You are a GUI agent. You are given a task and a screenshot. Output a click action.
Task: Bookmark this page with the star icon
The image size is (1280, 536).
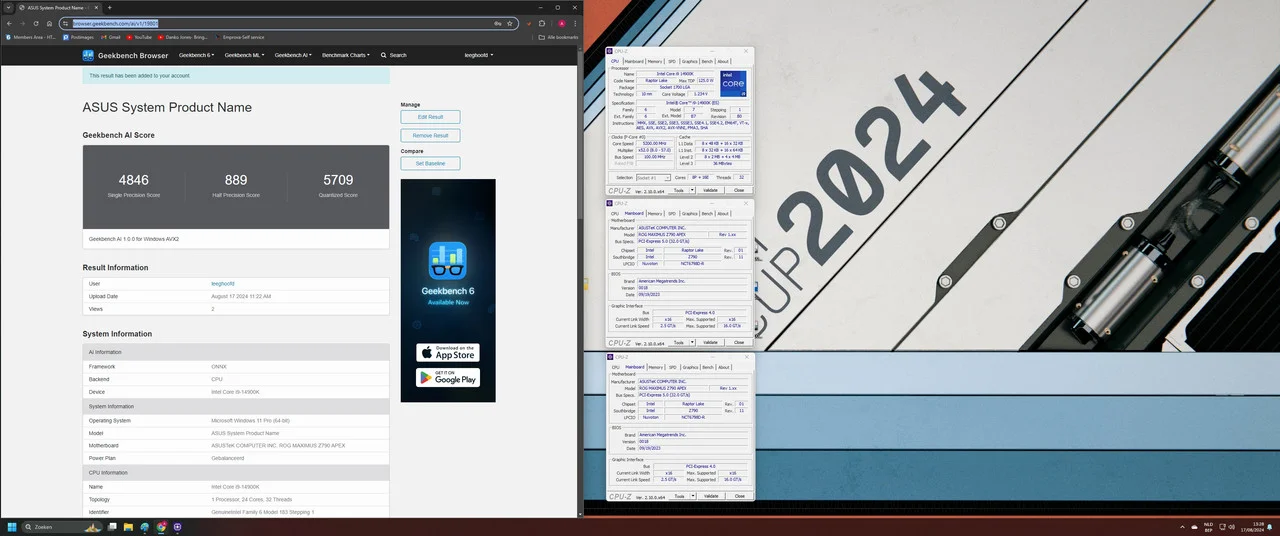510,23
